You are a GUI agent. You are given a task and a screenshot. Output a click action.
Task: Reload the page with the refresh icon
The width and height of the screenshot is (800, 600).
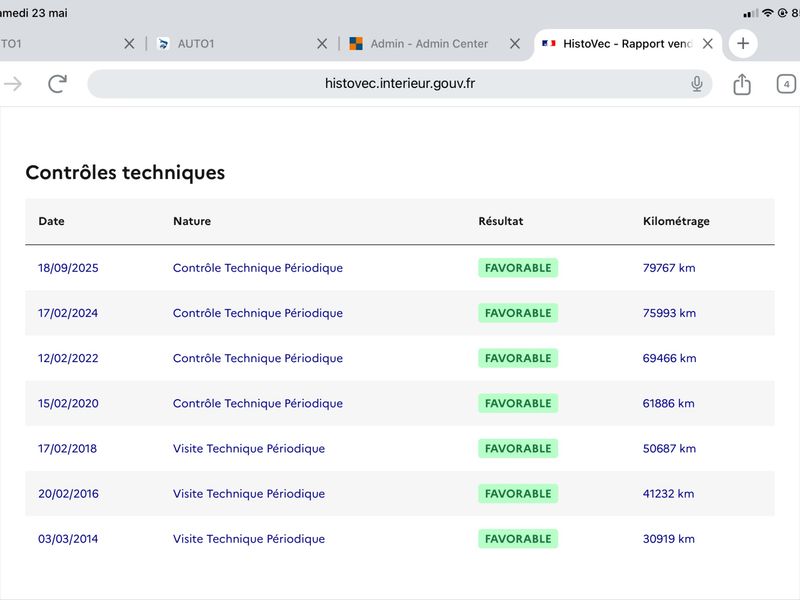(57, 84)
